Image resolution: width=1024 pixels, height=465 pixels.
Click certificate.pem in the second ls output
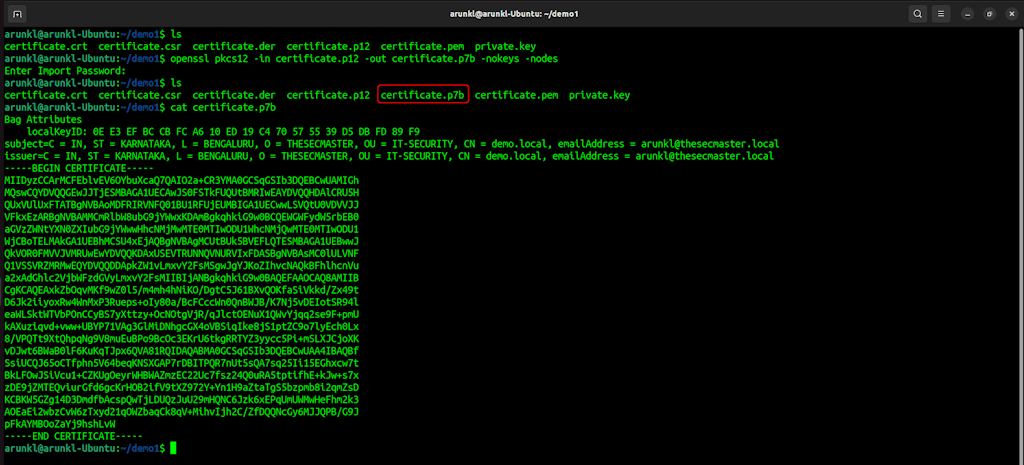(517, 95)
